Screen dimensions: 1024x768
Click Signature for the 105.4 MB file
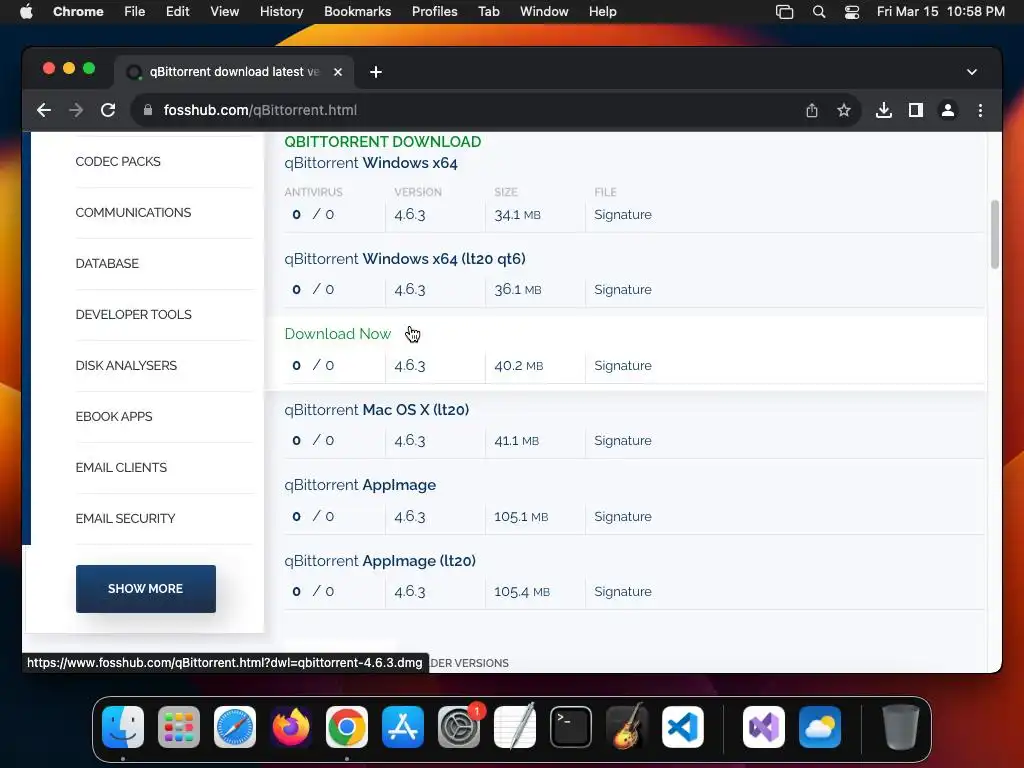click(x=622, y=591)
